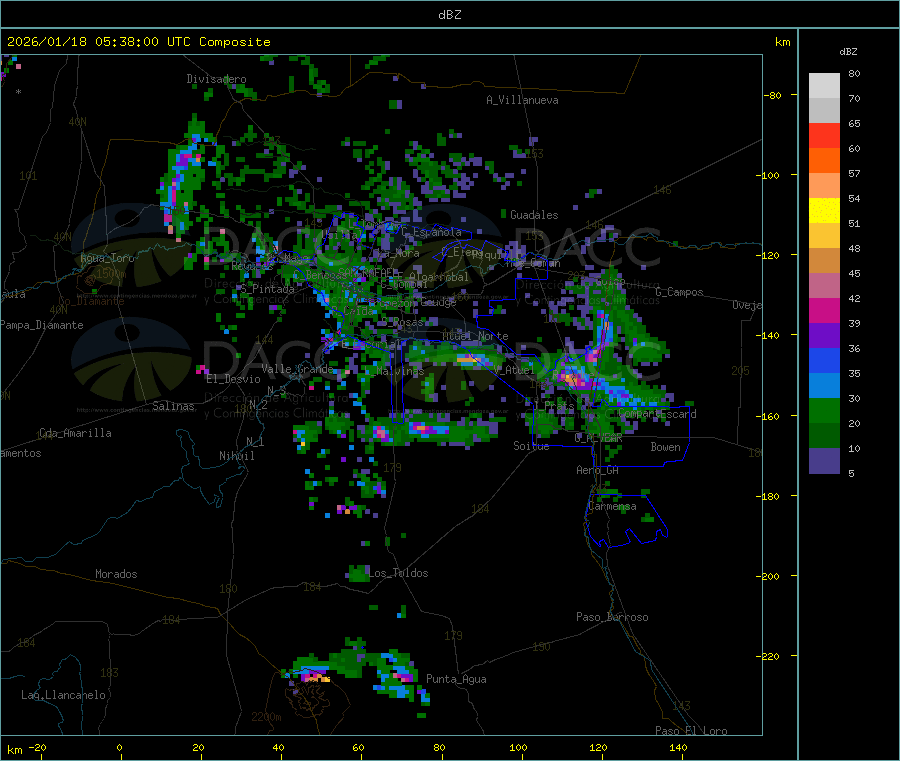Click the Carmensa map label
Viewport: 900px width, 761px height.
(x=612, y=507)
